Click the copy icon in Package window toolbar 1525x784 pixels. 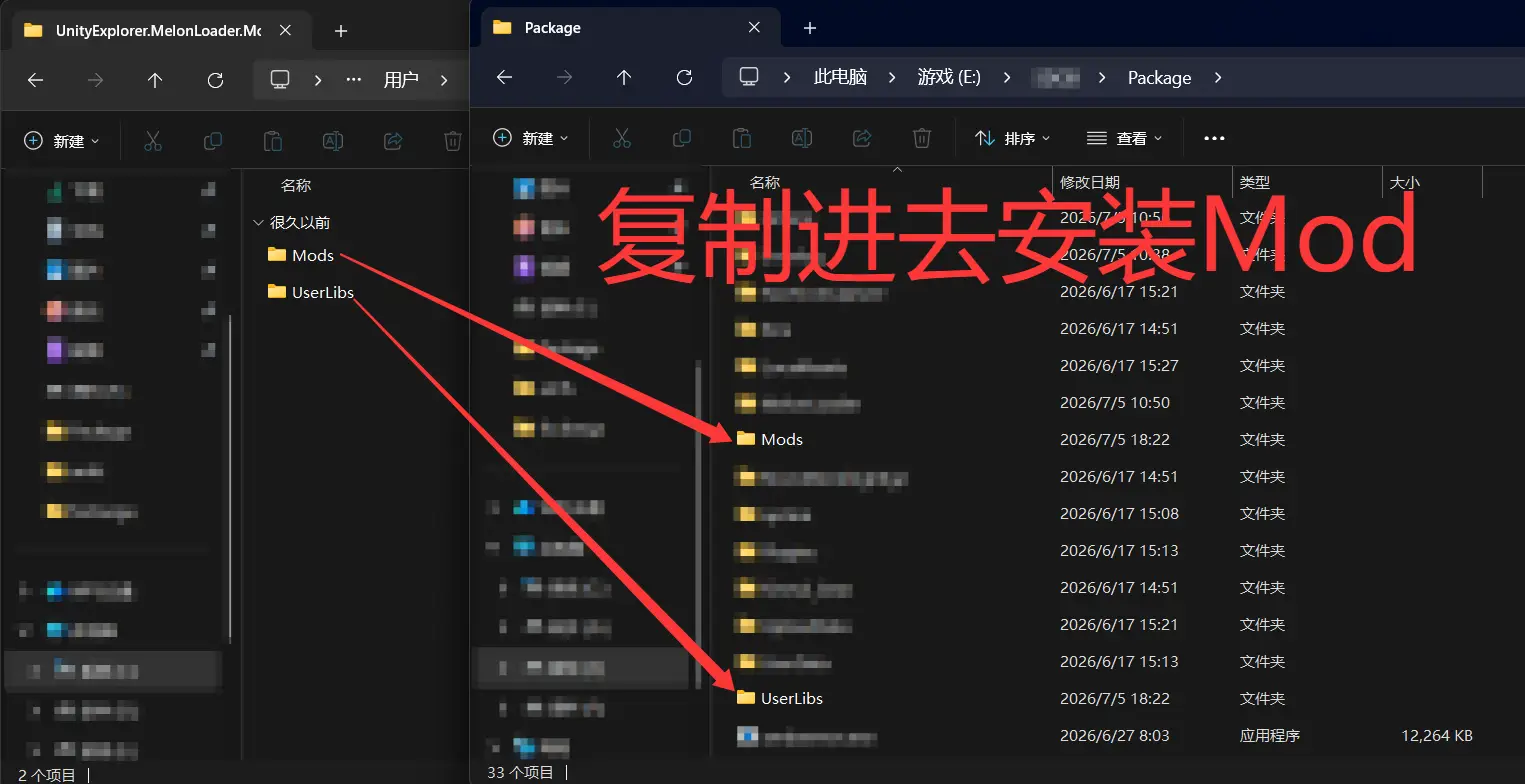coord(682,138)
